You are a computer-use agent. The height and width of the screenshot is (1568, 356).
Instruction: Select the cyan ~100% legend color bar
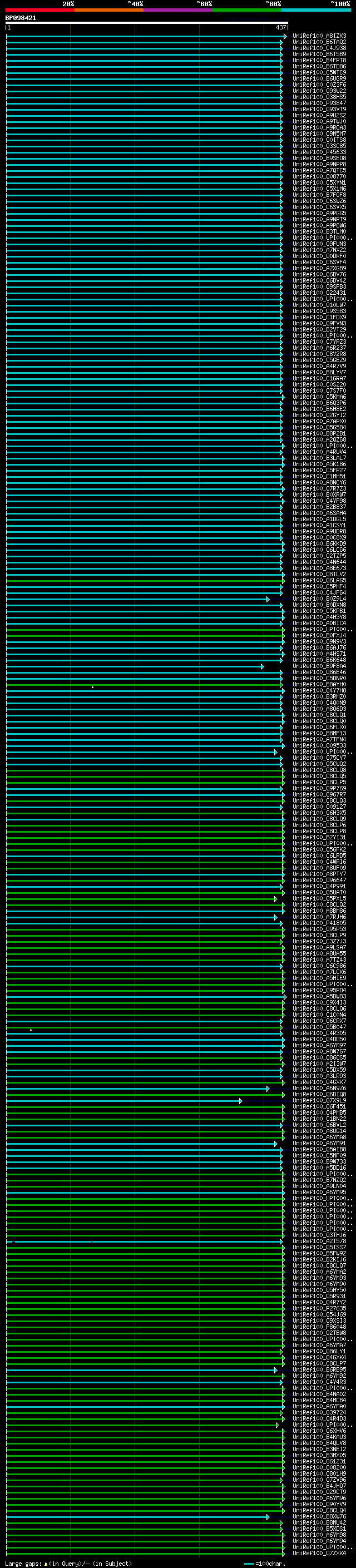click(x=316, y=10)
